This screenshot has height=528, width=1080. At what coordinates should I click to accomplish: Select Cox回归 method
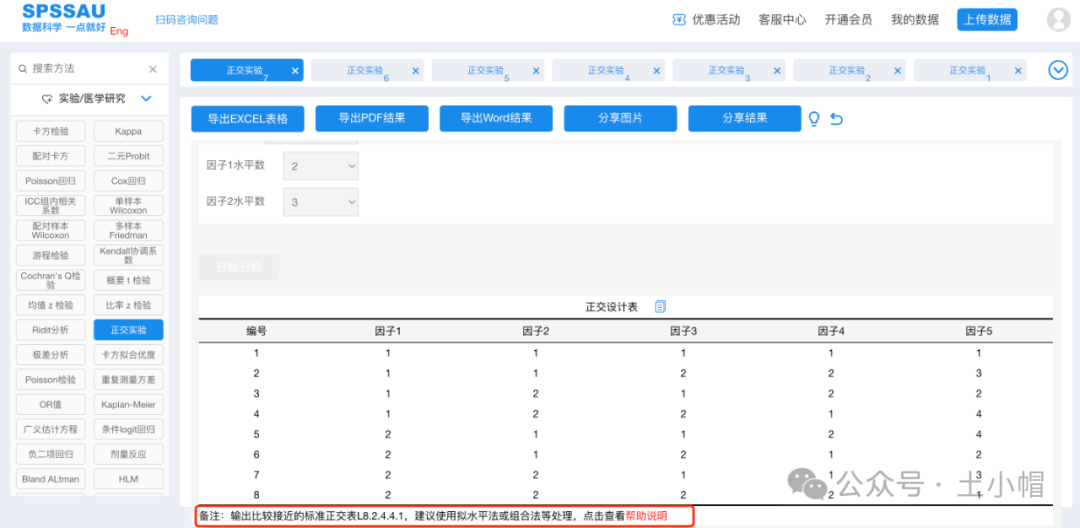[x=129, y=181]
